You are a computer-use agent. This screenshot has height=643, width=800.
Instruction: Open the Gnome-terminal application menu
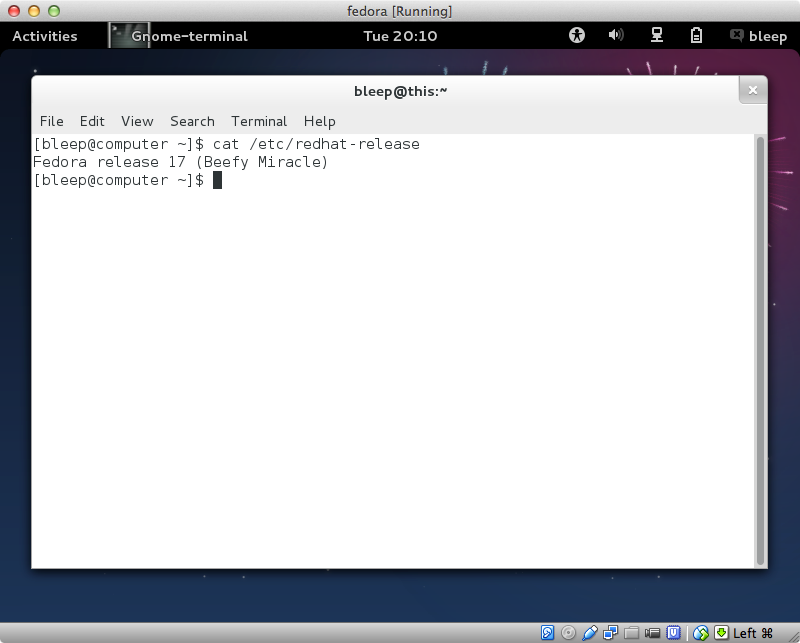coord(178,36)
